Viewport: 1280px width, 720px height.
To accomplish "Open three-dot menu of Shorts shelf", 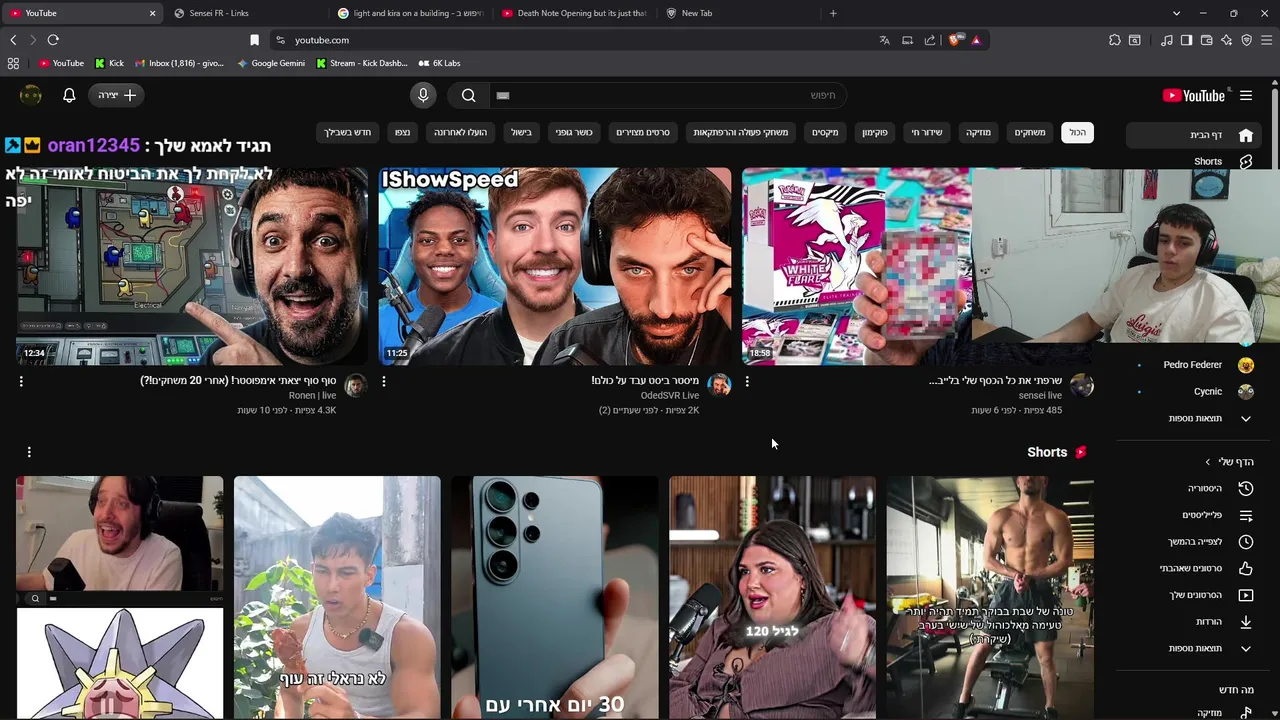I will (x=29, y=452).
